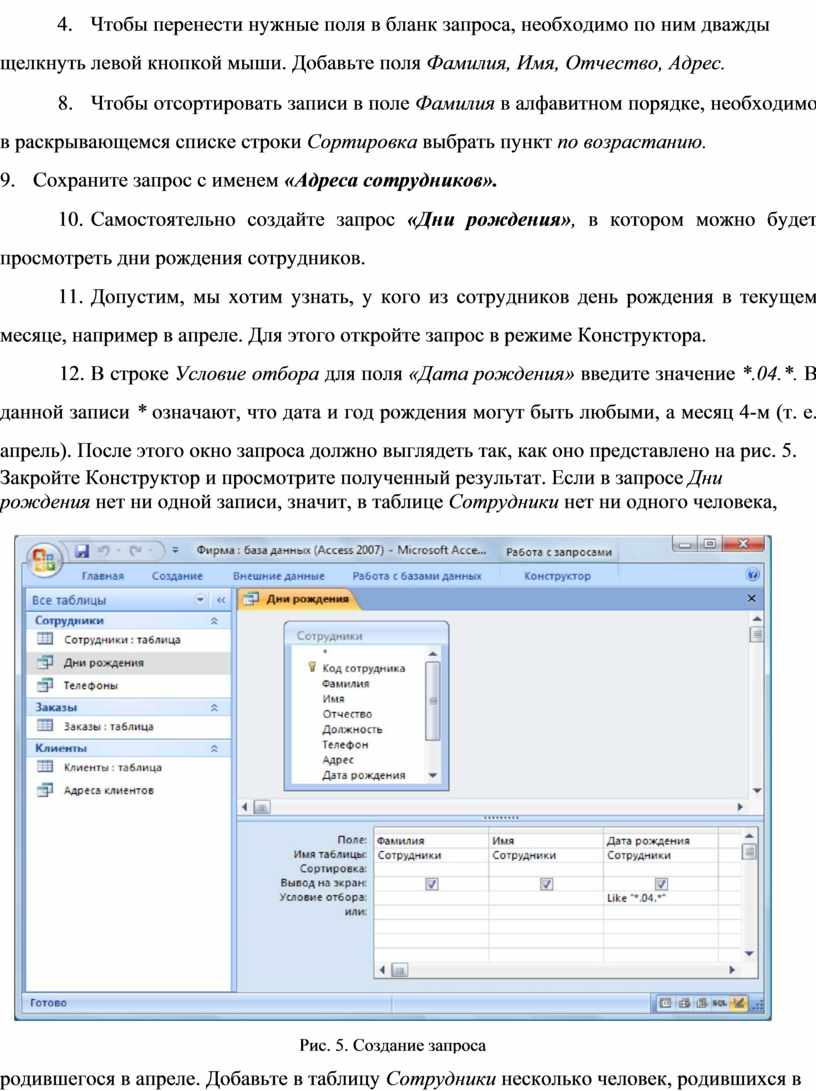
Task: Switch to the Внешние данные ribbon tab
Action: 278,576
